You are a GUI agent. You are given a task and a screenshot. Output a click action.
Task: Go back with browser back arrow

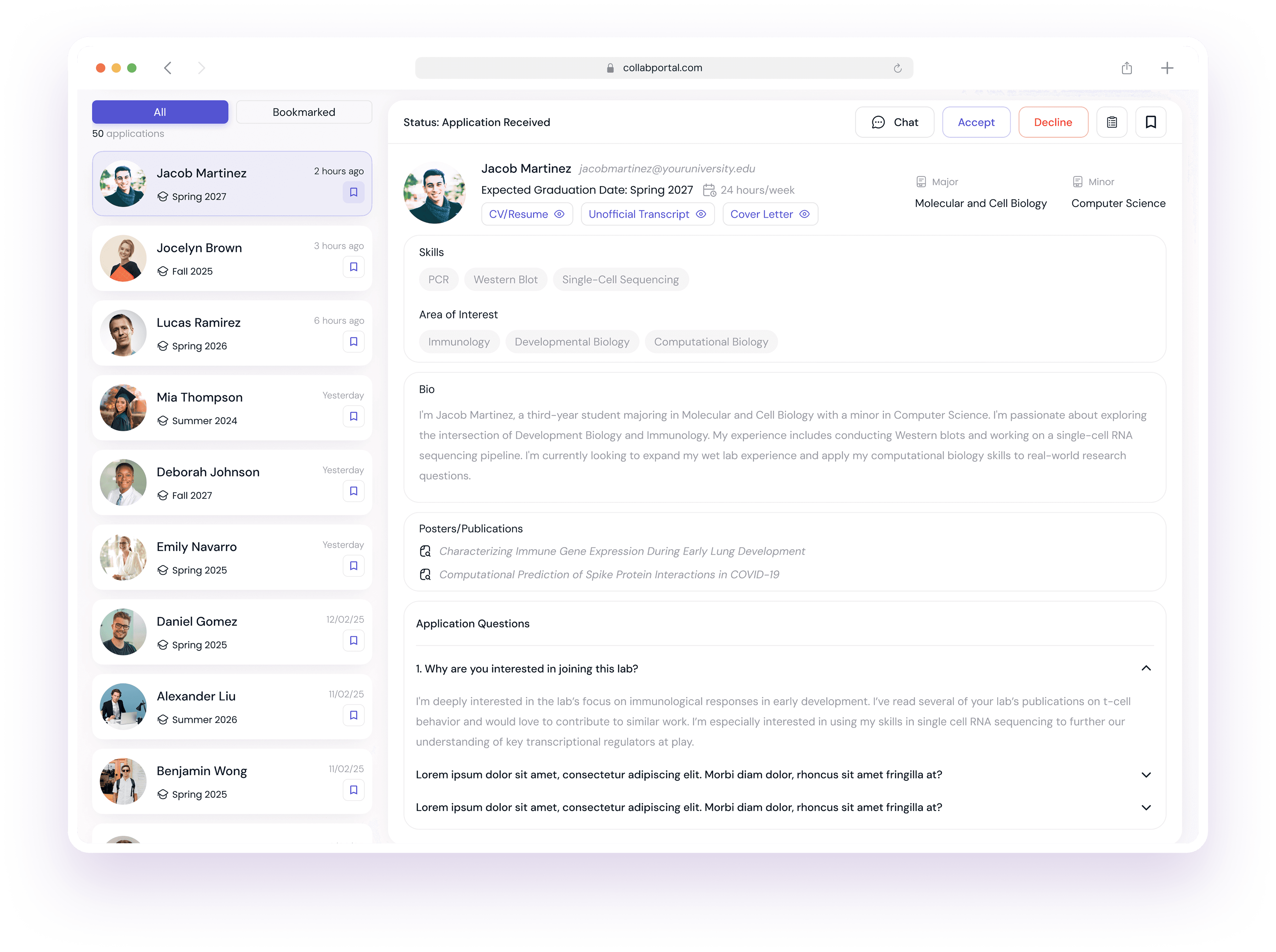[168, 68]
